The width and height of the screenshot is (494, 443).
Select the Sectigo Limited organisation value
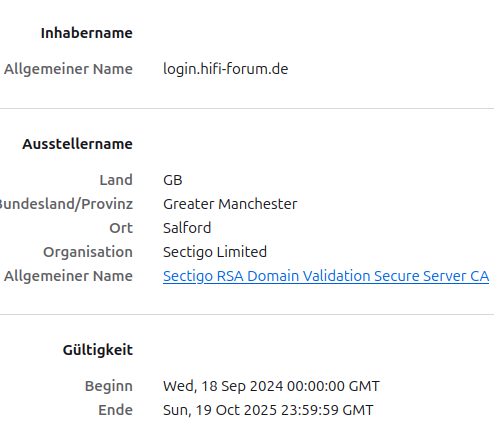215,252
